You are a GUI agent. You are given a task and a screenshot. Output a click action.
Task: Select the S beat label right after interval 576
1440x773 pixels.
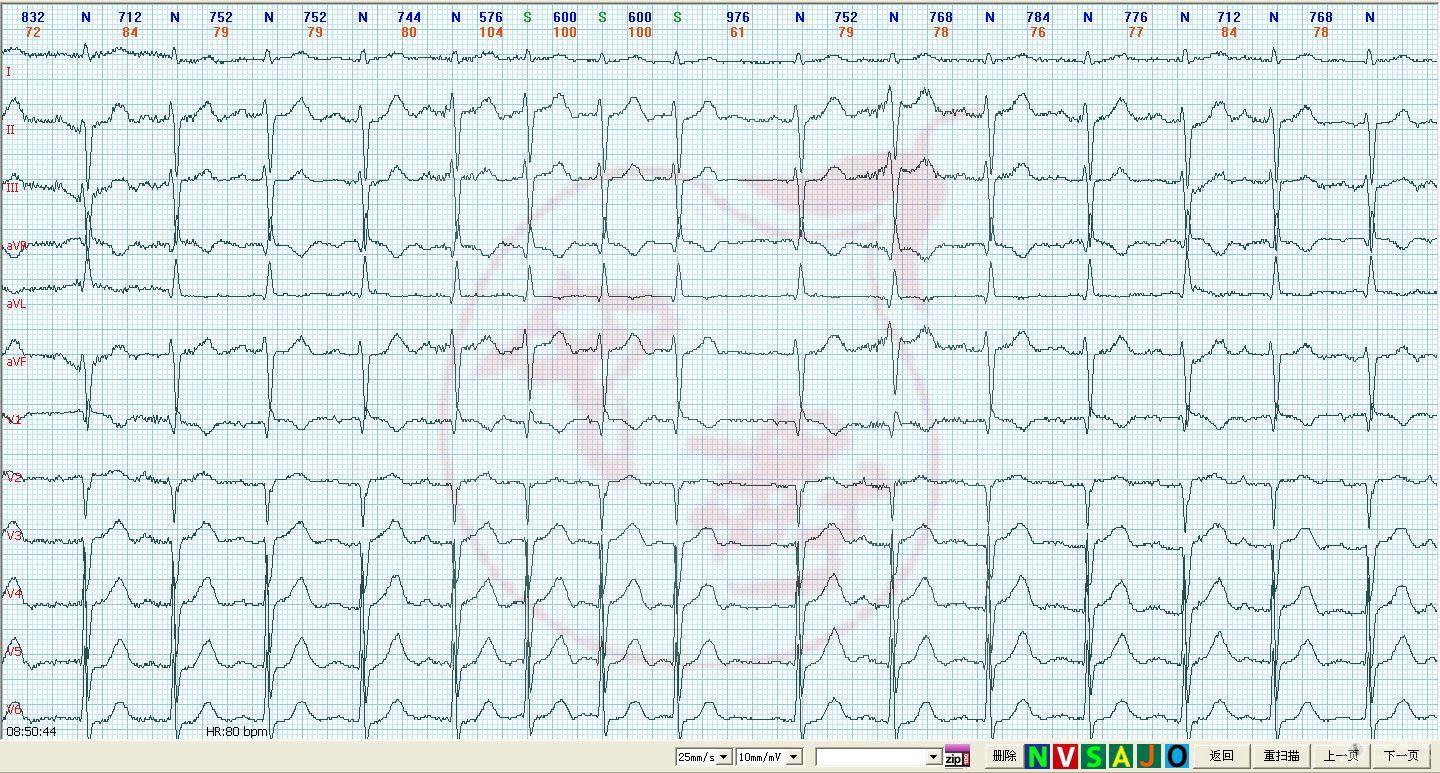click(x=527, y=17)
